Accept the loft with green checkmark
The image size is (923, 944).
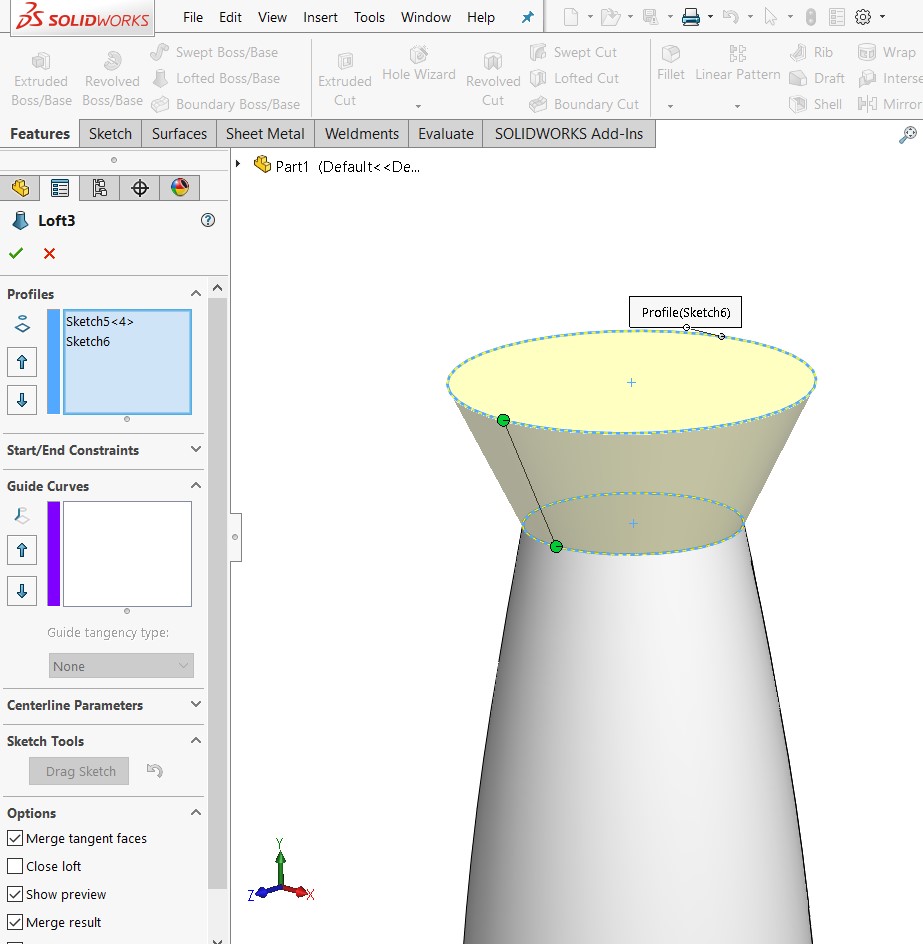point(16,254)
